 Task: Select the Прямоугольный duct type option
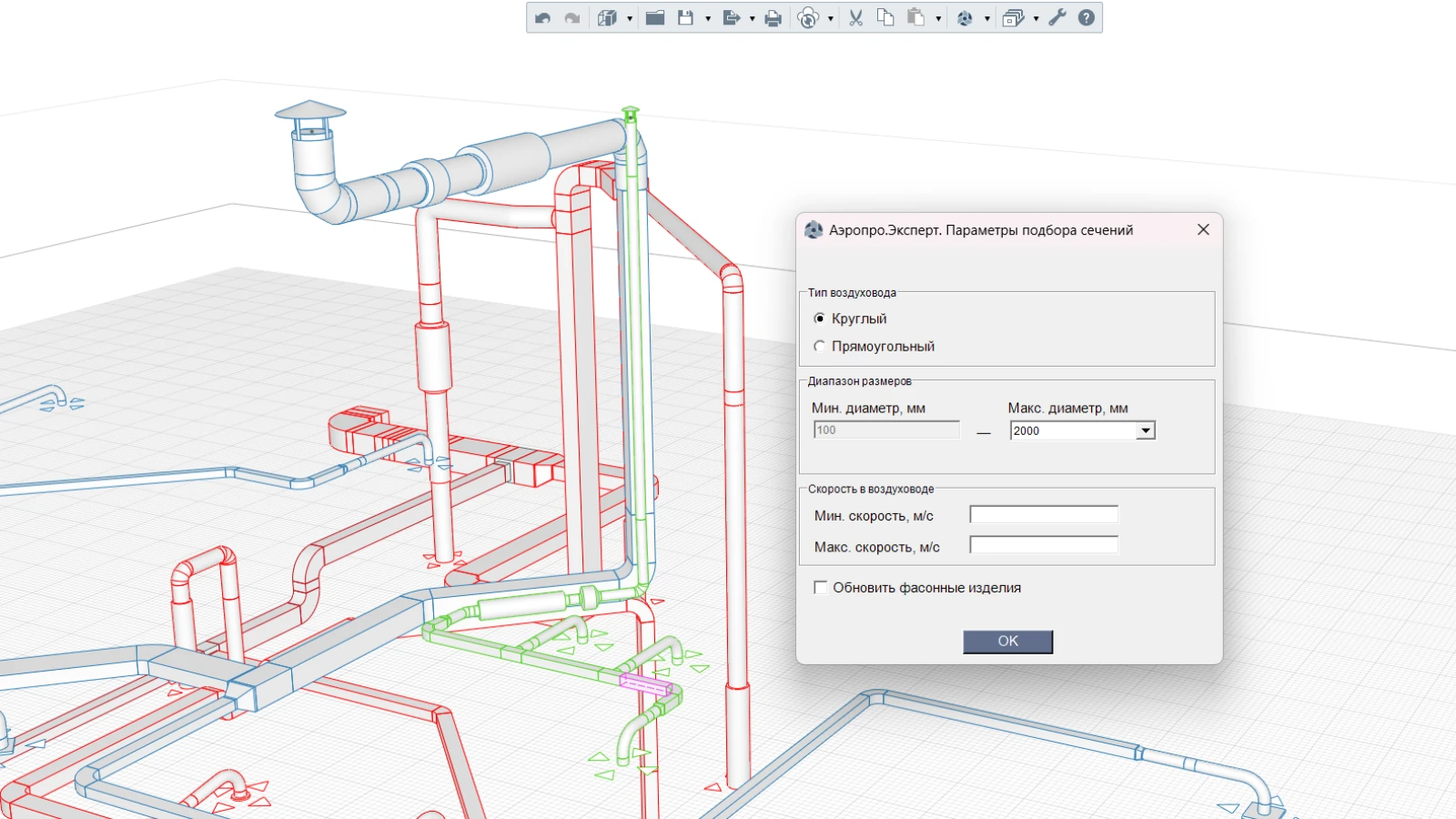click(820, 347)
